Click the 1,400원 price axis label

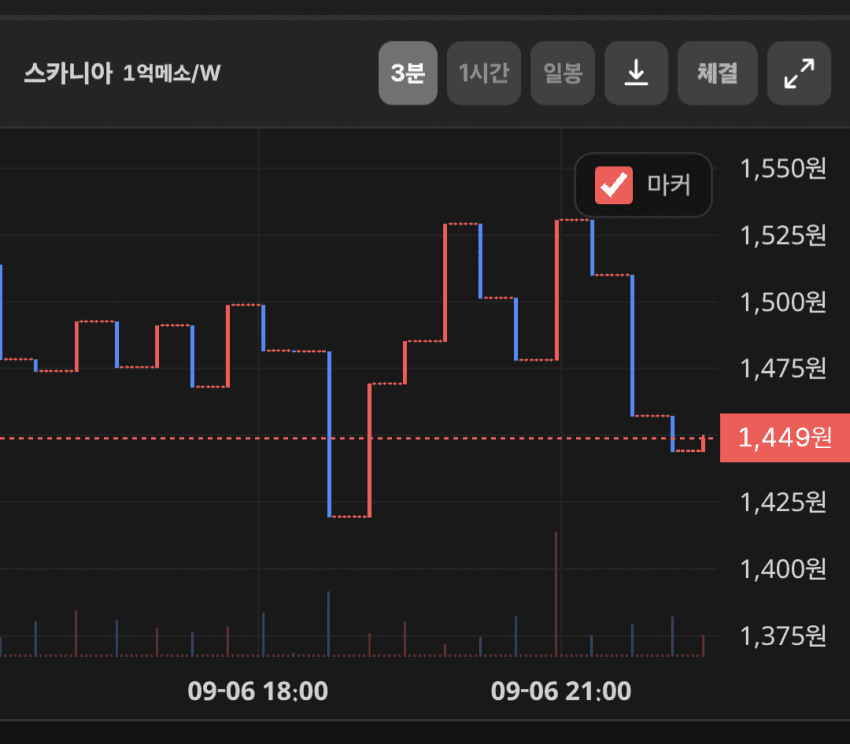[783, 569]
